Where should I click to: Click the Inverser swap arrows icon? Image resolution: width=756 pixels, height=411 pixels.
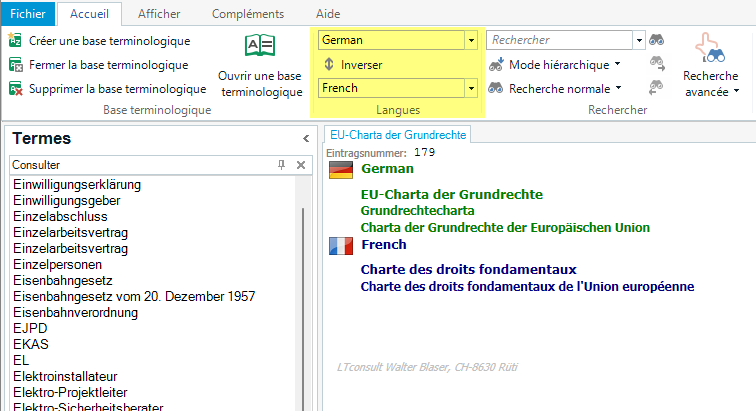(329, 64)
